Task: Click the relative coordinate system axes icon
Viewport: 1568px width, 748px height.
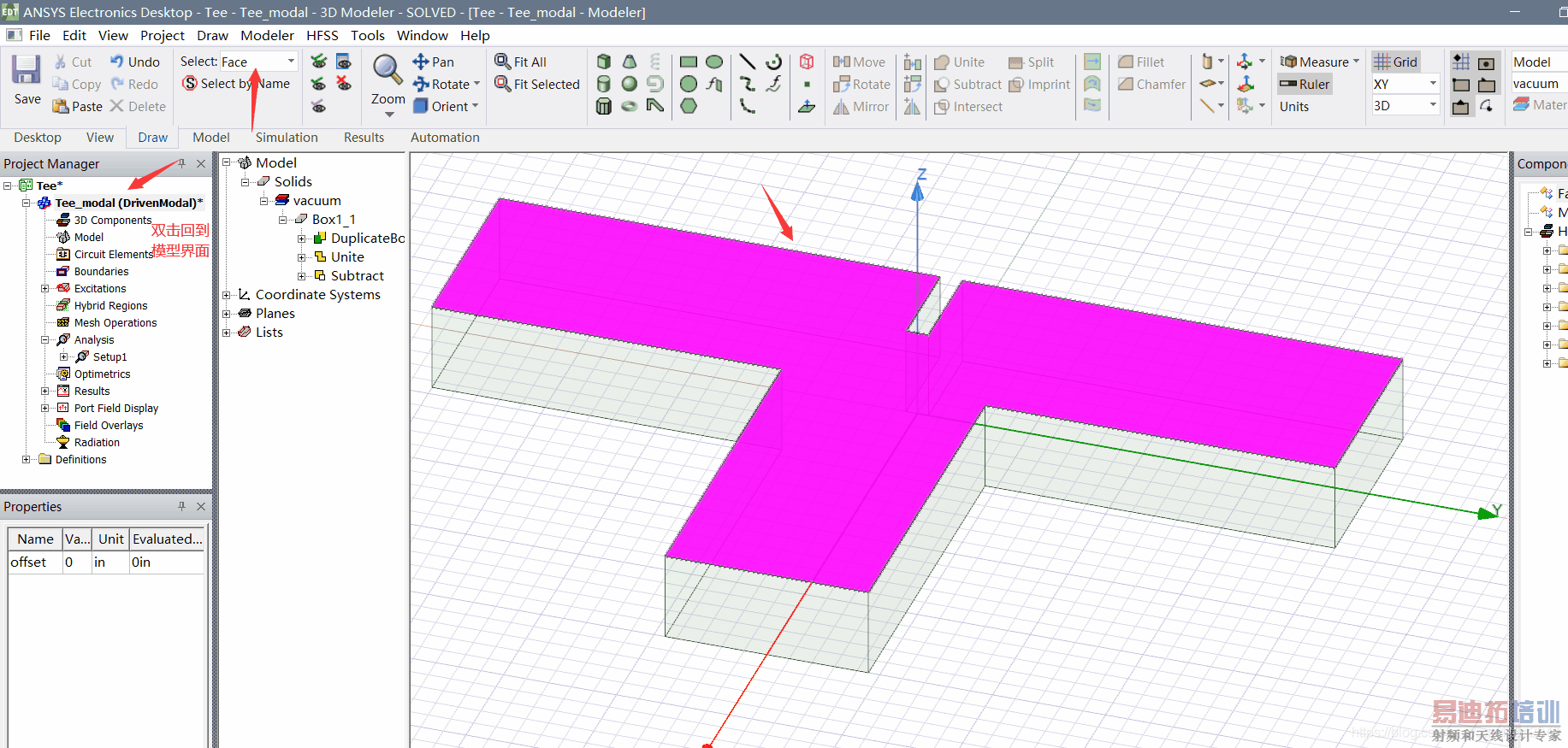Action: point(1245,62)
